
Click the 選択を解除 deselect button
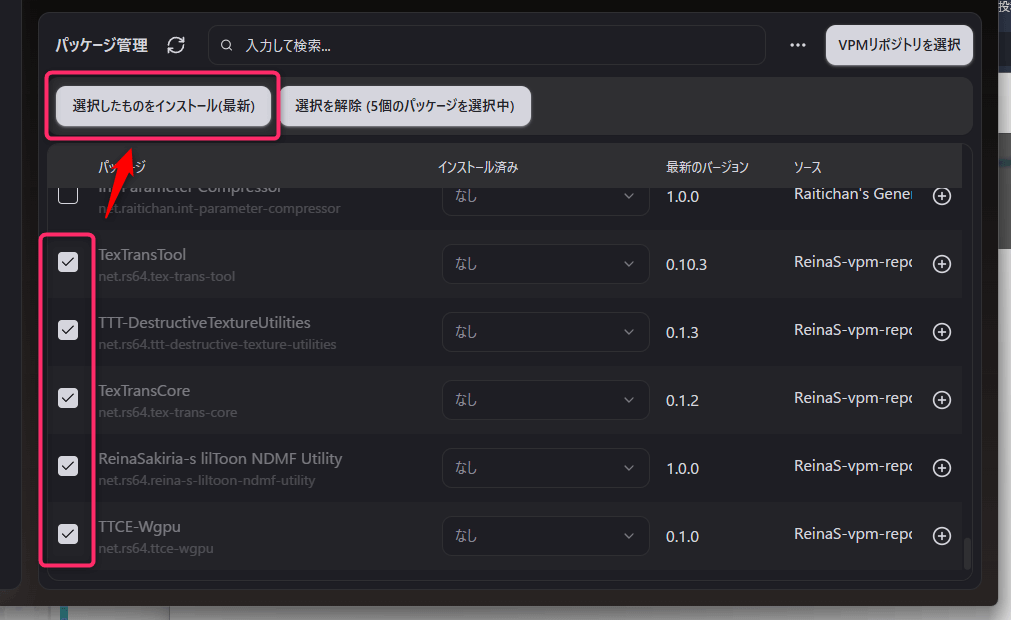click(x=406, y=106)
